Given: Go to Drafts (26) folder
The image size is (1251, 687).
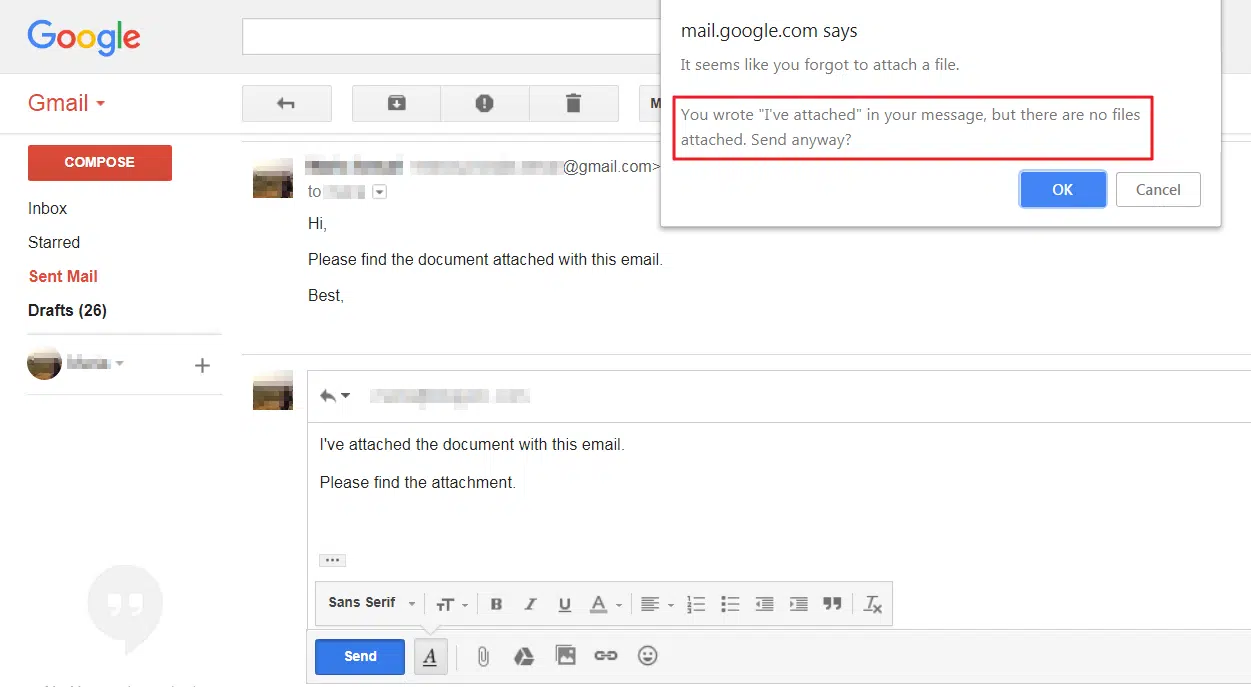Looking at the screenshot, I should point(67,310).
